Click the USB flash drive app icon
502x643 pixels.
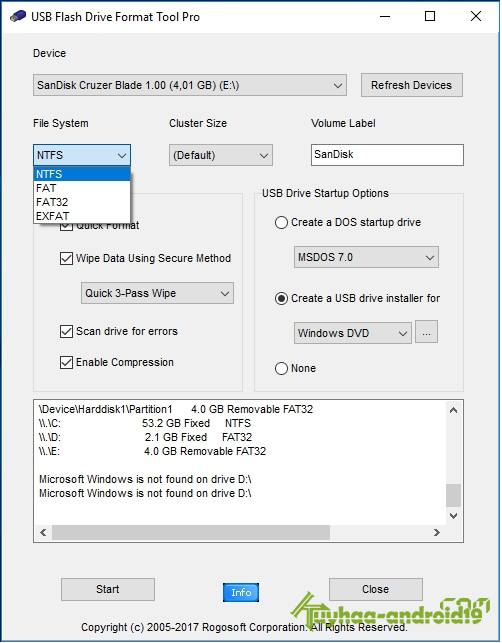[18, 16]
